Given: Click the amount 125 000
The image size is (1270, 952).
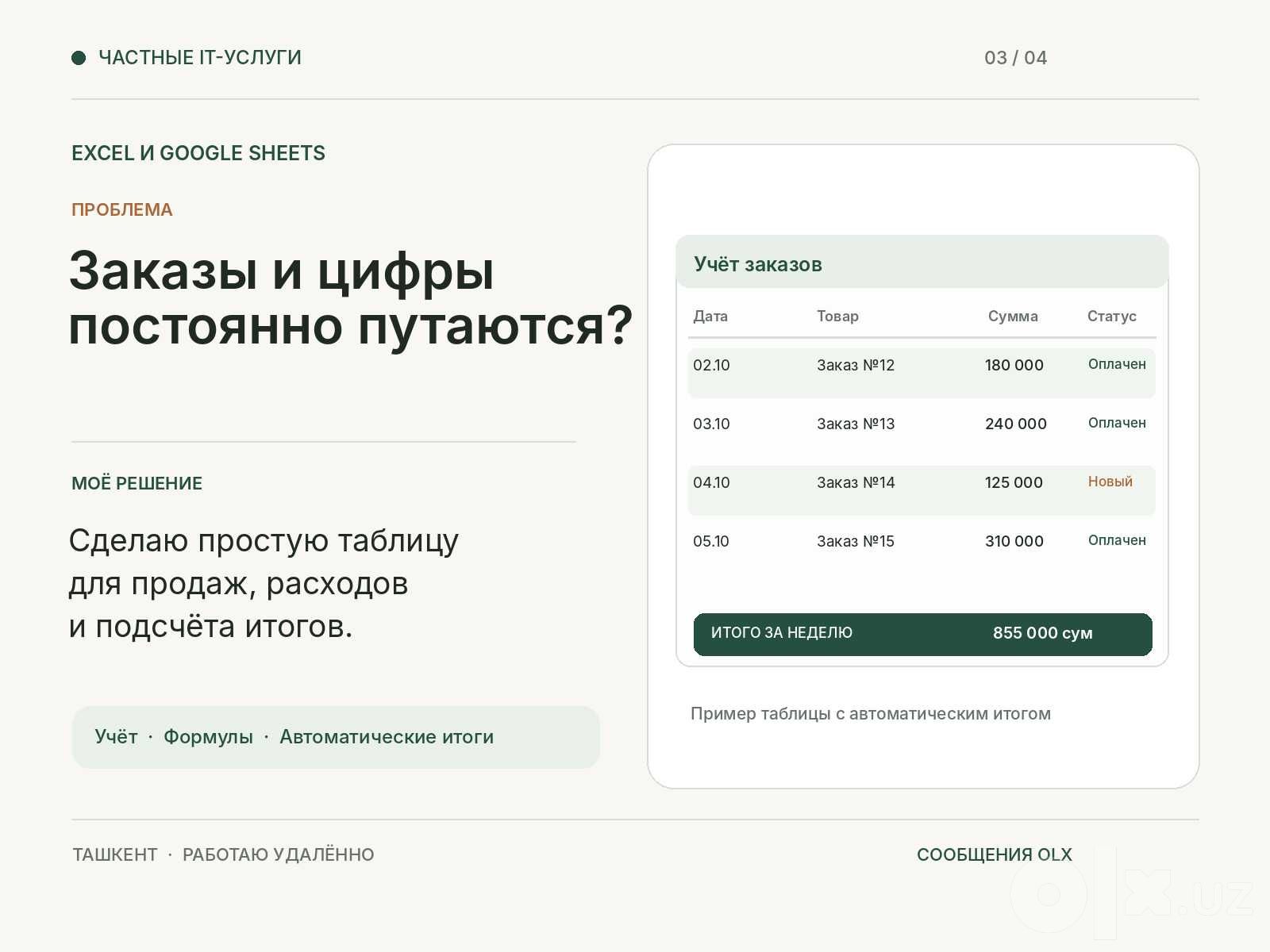Looking at the screenshot, I should [1014, 482].
